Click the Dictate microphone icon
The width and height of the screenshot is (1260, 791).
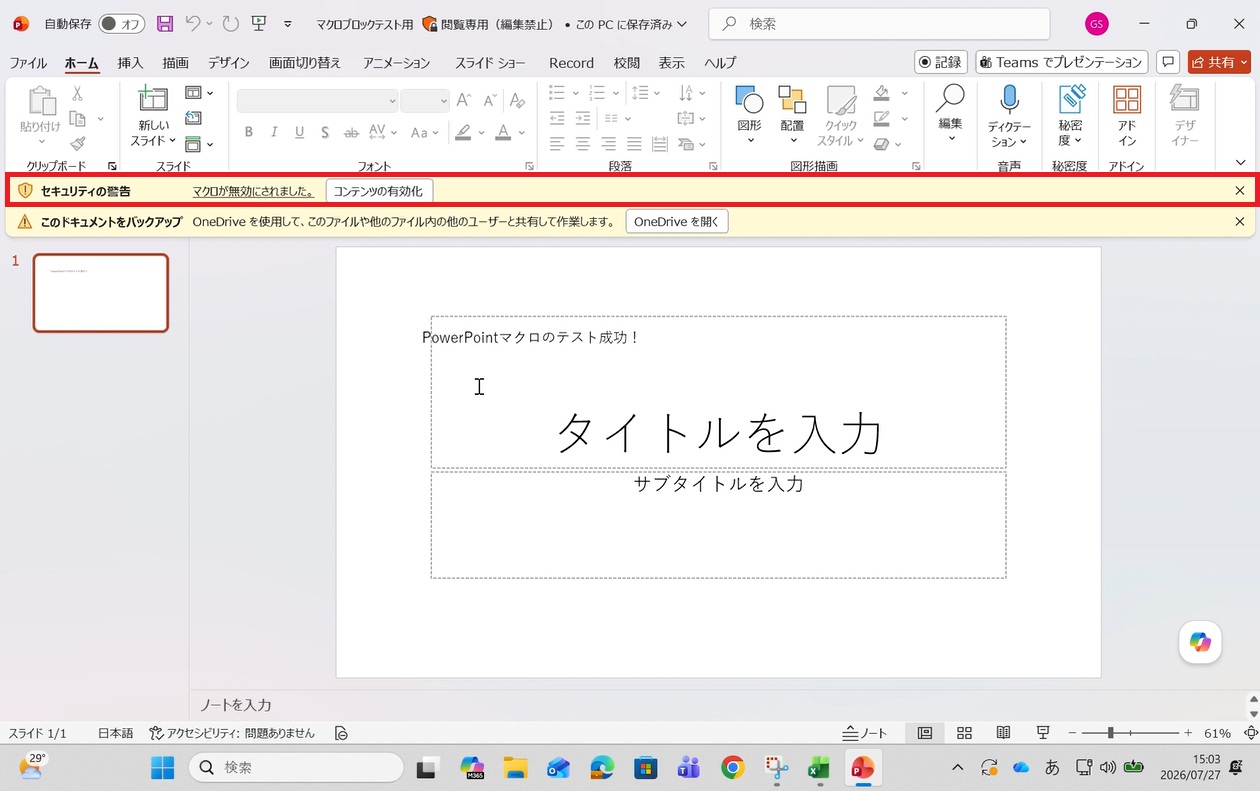click(x=1009, y=99)
